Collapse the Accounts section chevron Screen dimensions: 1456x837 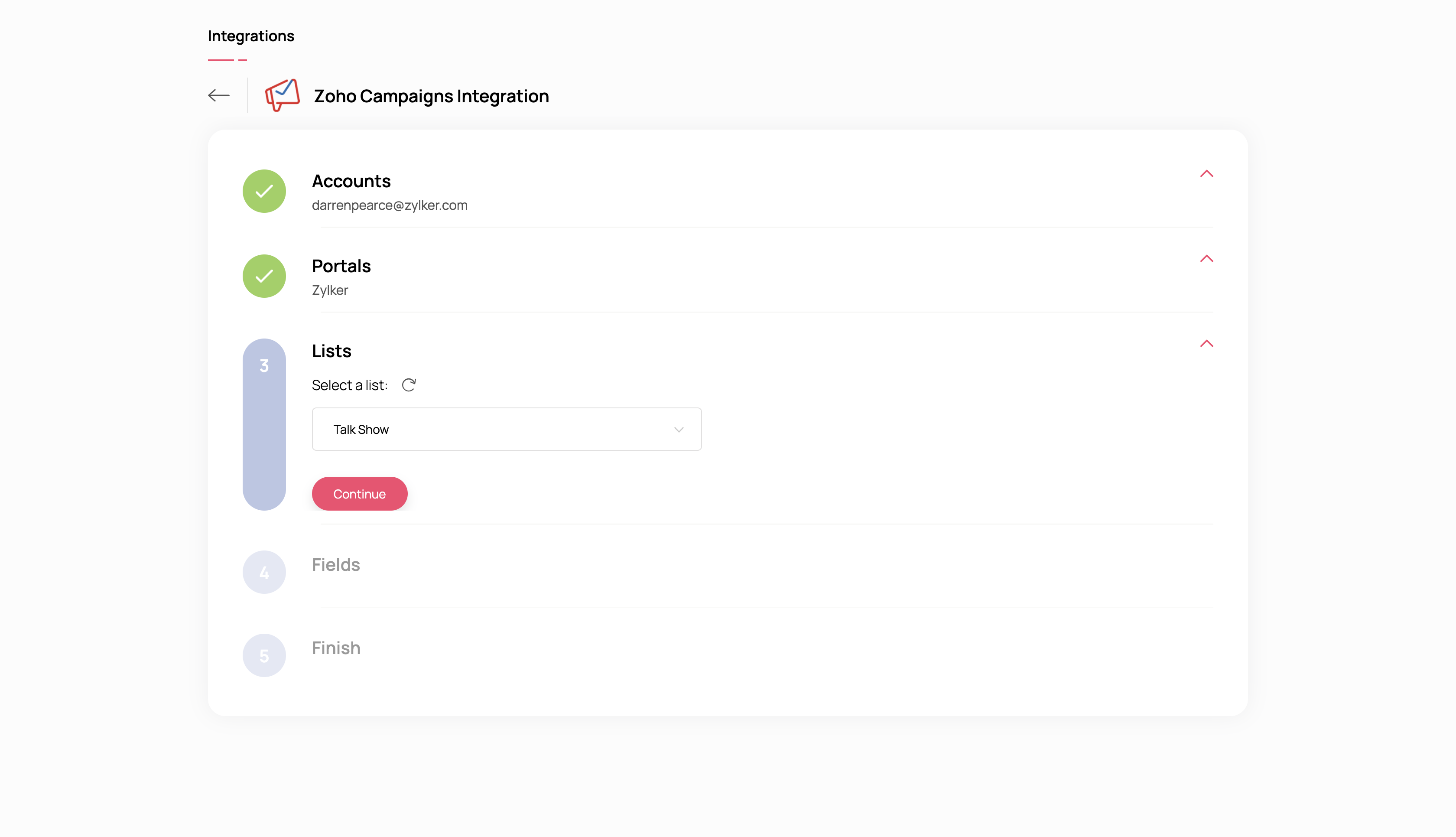1207,174
